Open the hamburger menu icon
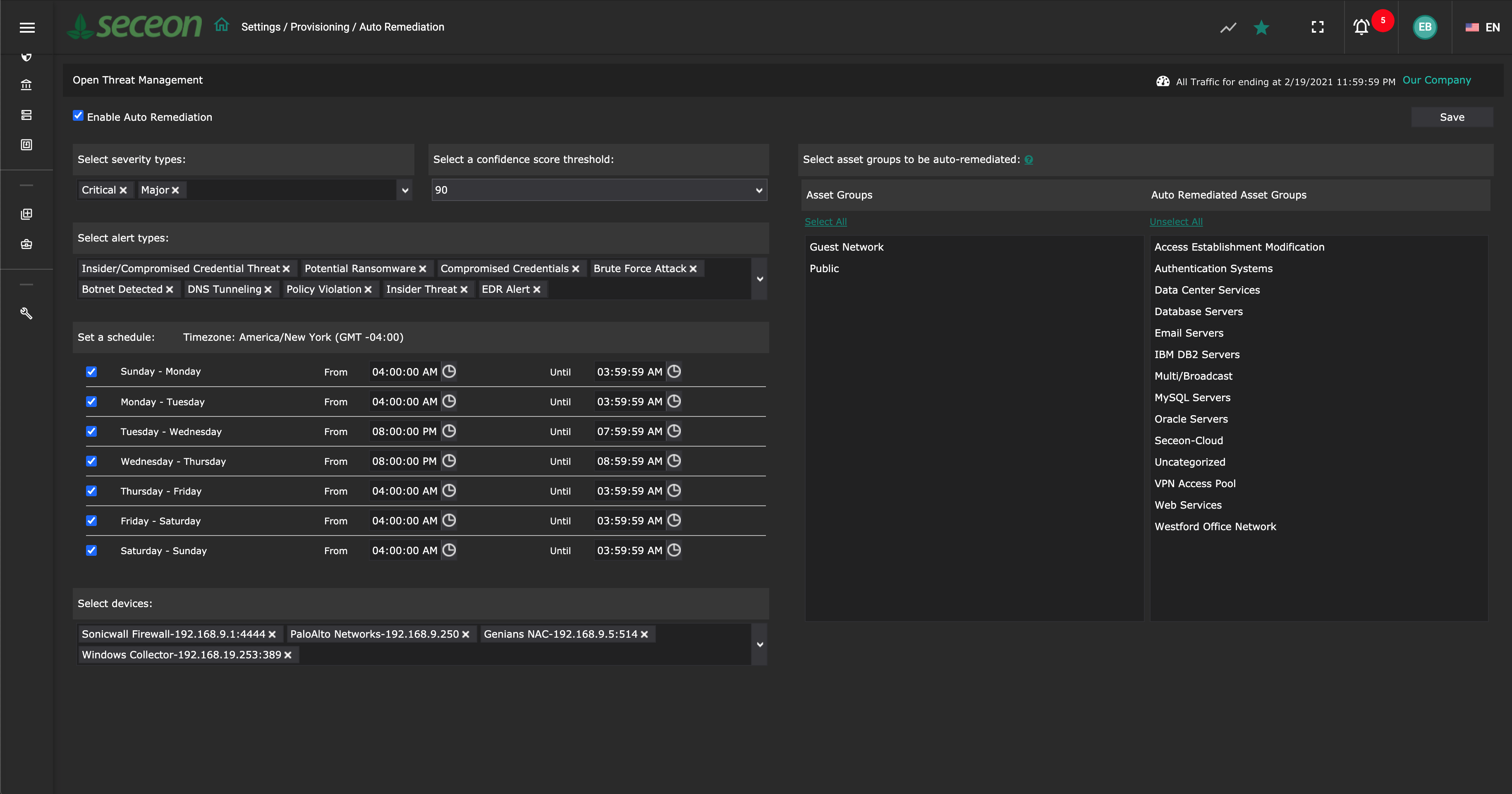 tap(27, 27)
